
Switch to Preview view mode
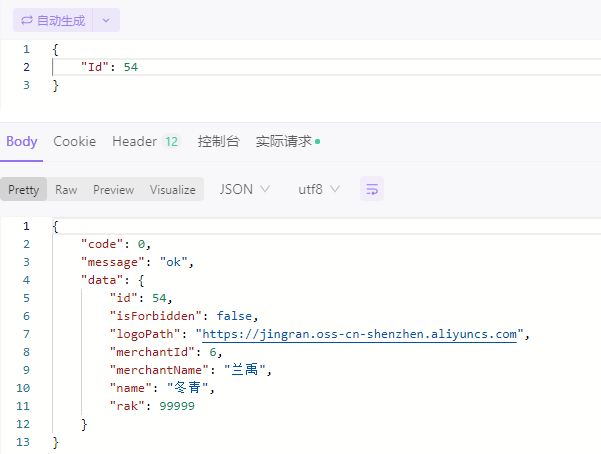(113, 189)
